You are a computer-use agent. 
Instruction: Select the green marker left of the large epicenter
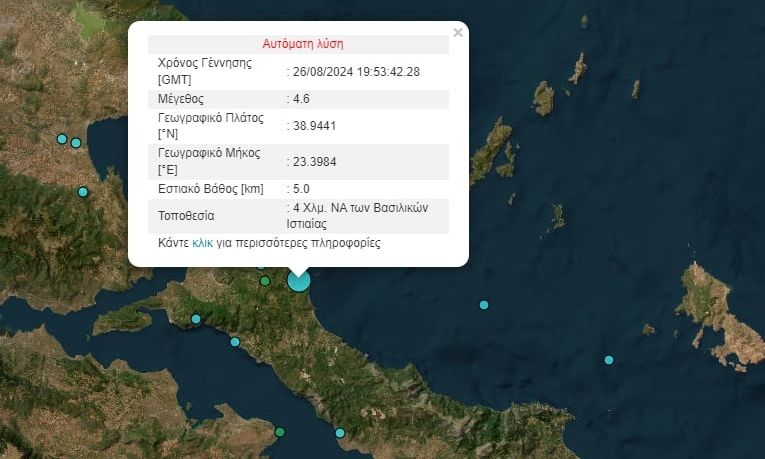(x=265, y=281)
